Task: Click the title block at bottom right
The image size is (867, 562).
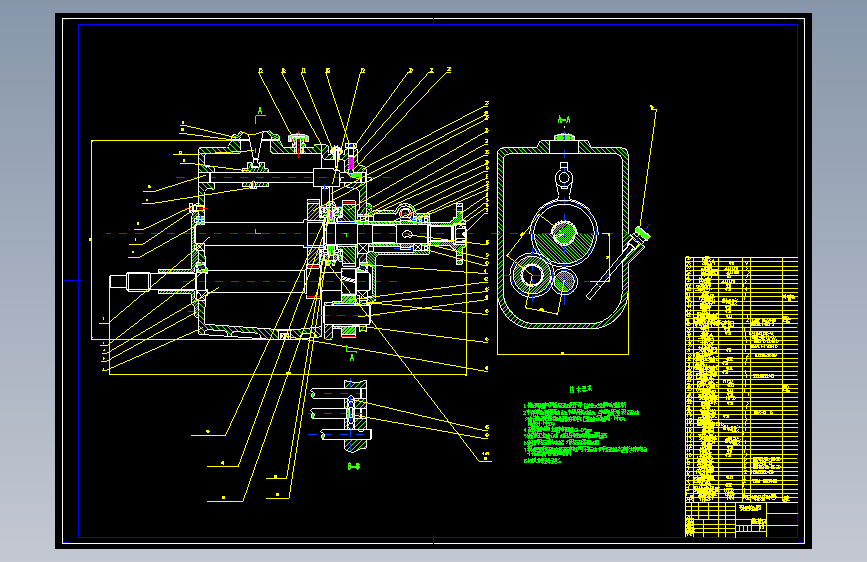Action: click(x=741, y=519)
